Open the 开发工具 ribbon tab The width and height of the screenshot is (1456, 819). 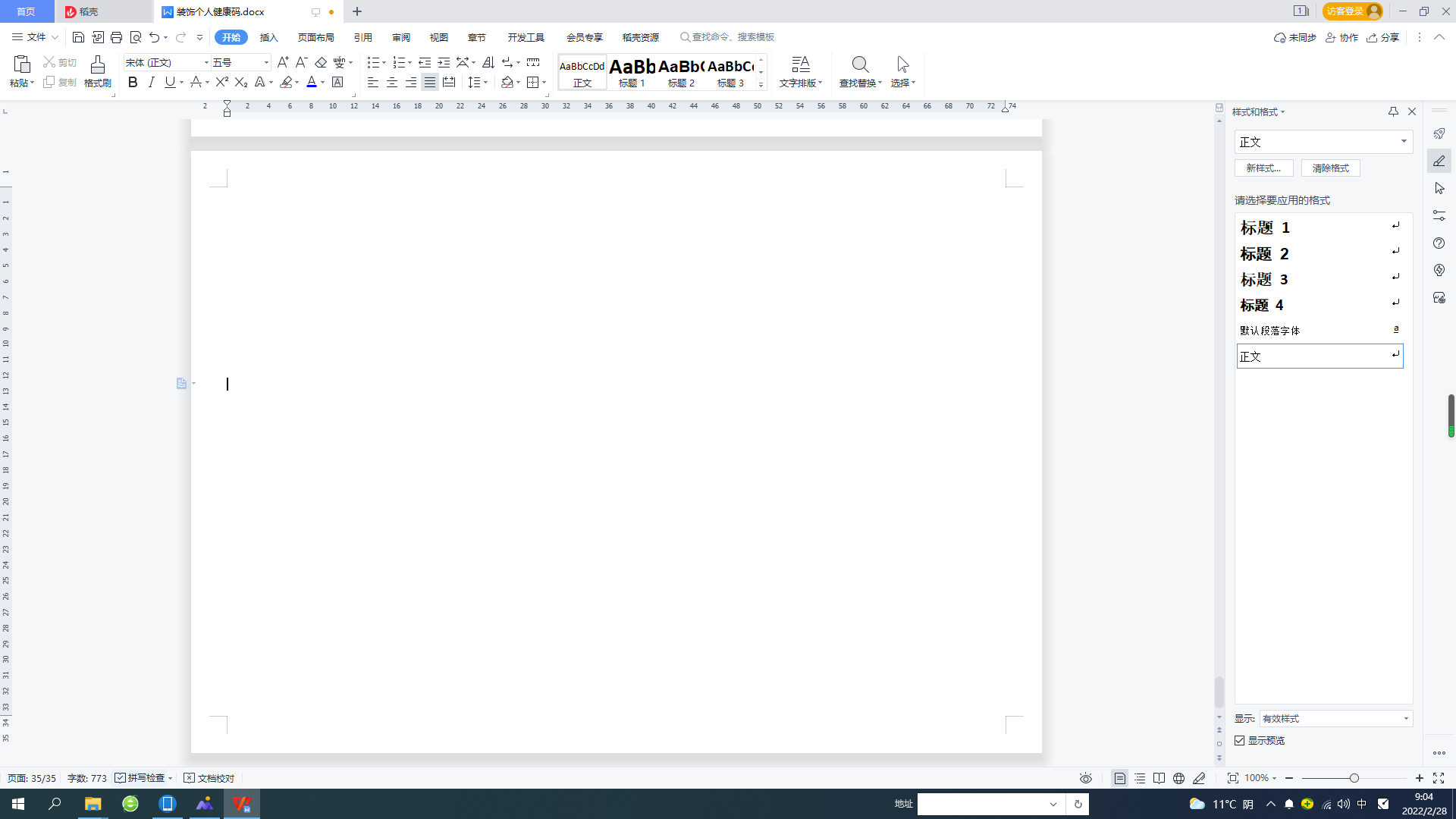click(x=526, y=37)
